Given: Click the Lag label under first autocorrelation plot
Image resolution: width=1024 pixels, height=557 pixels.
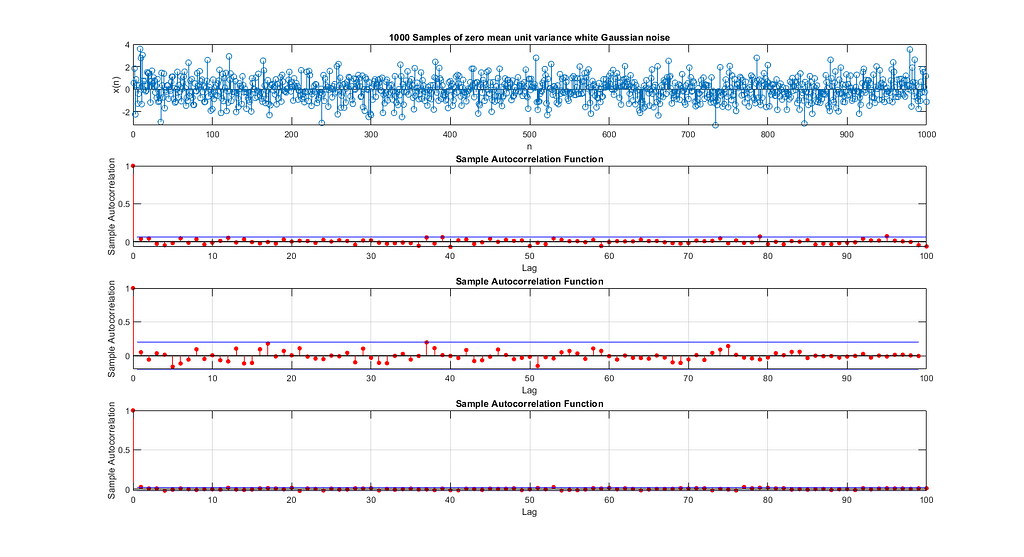Looking at the screenshot, I should [529, 268].
